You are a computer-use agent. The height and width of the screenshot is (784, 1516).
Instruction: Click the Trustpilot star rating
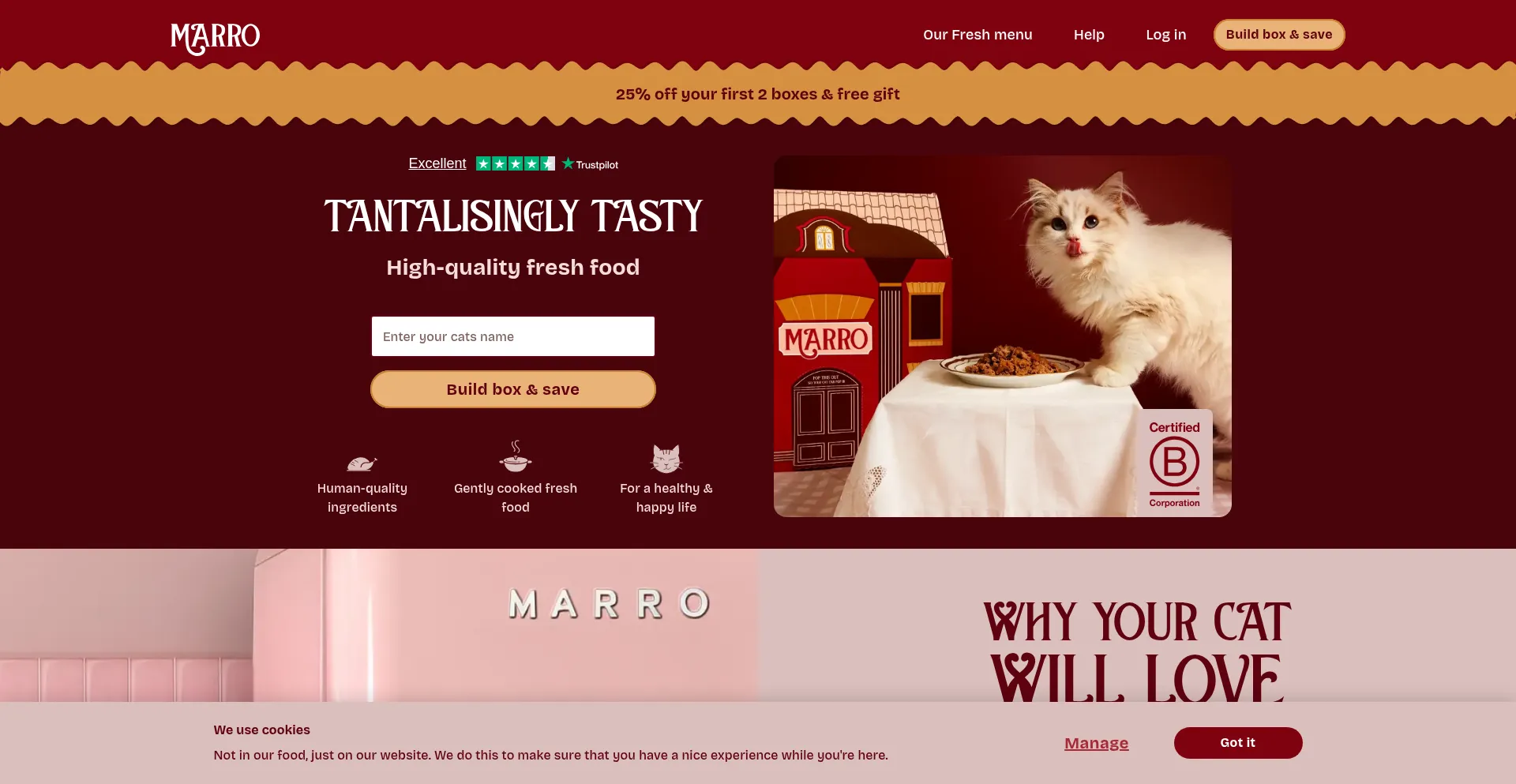tap(516, 163)
